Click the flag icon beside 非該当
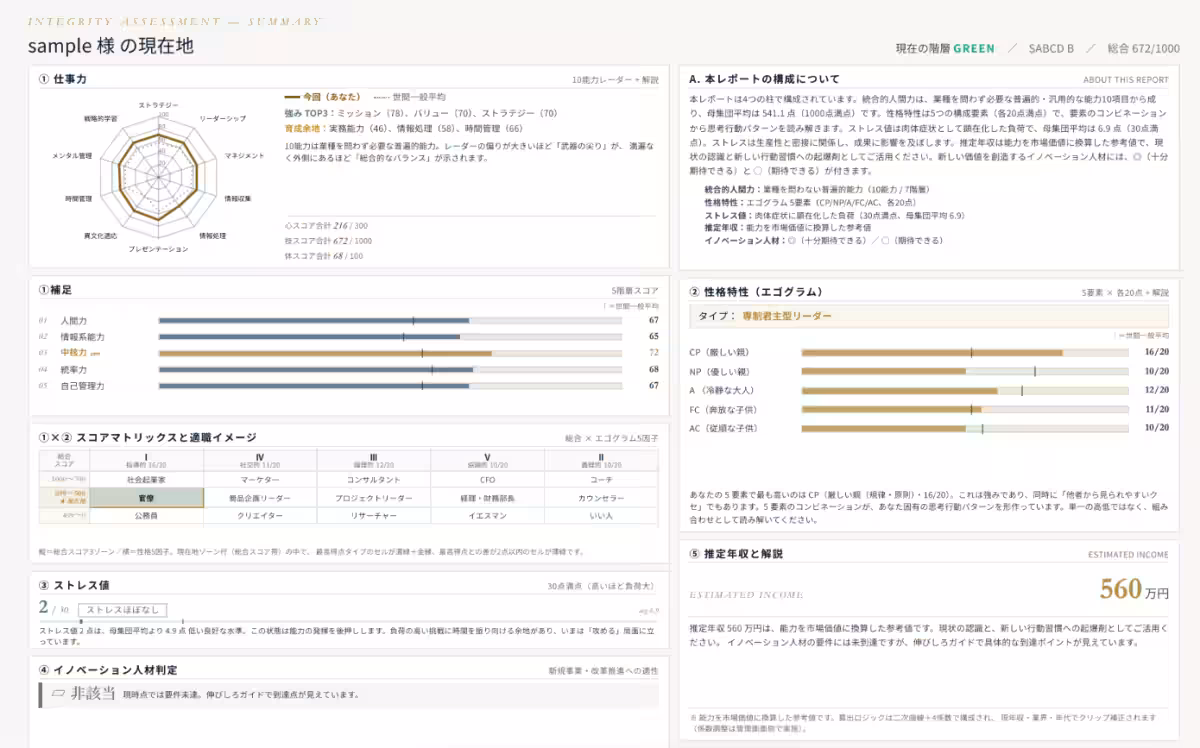This screenshot has width=1200, height=748. pyautogui.click(x=58, y=693)
